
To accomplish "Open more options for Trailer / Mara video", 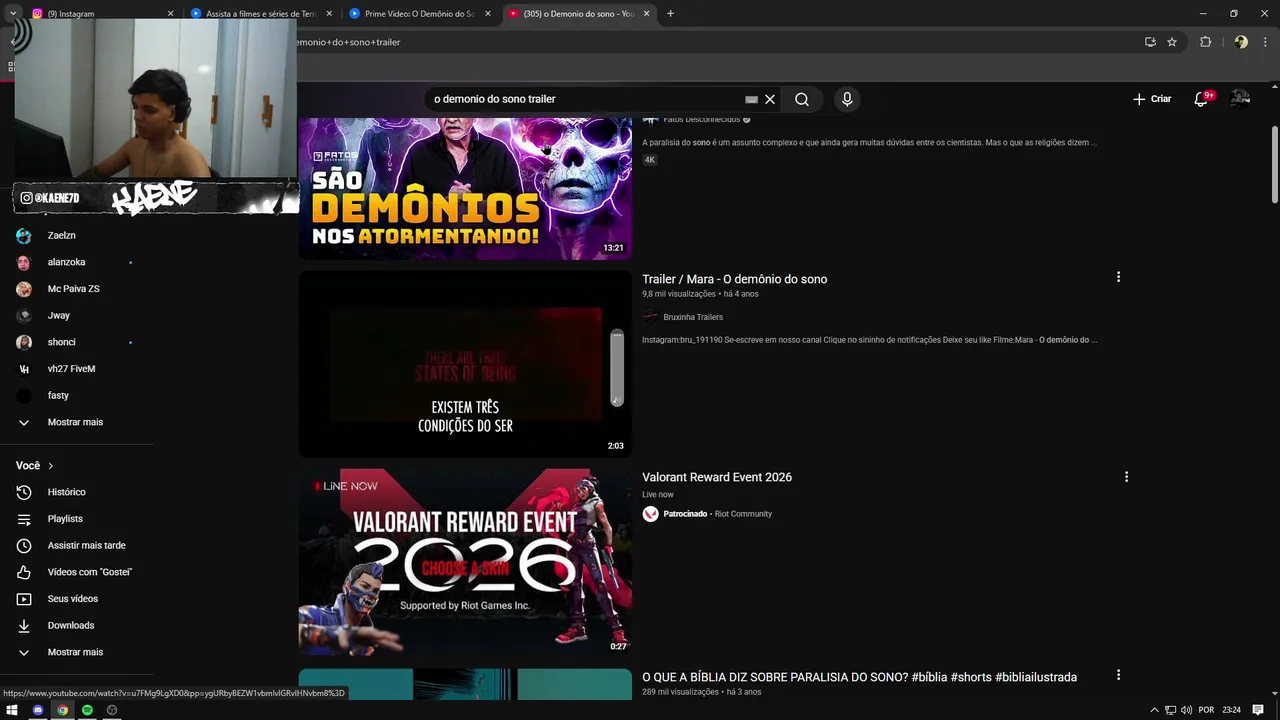I will coord(1118,277).
